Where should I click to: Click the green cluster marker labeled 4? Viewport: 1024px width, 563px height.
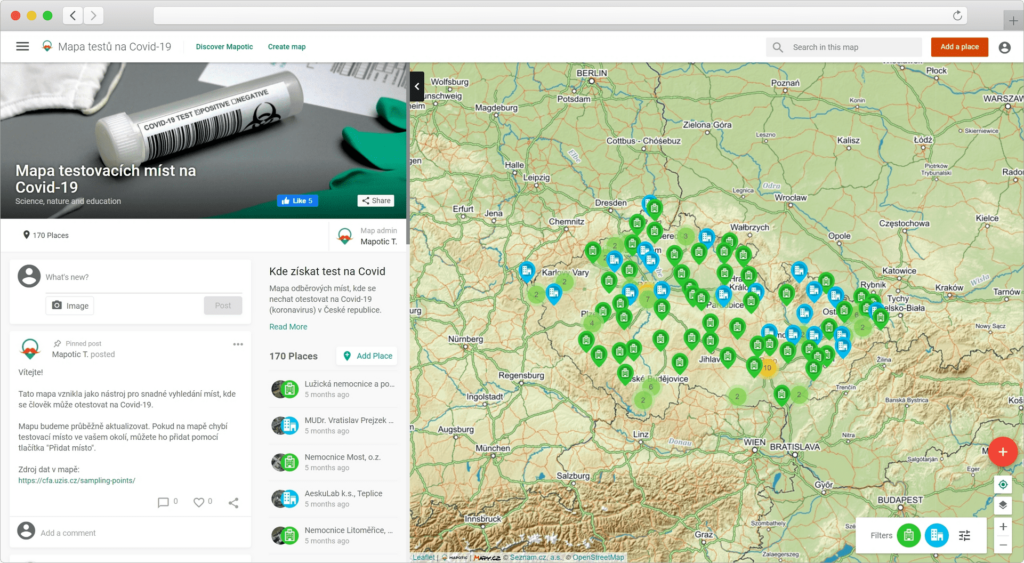pos(592,323)
